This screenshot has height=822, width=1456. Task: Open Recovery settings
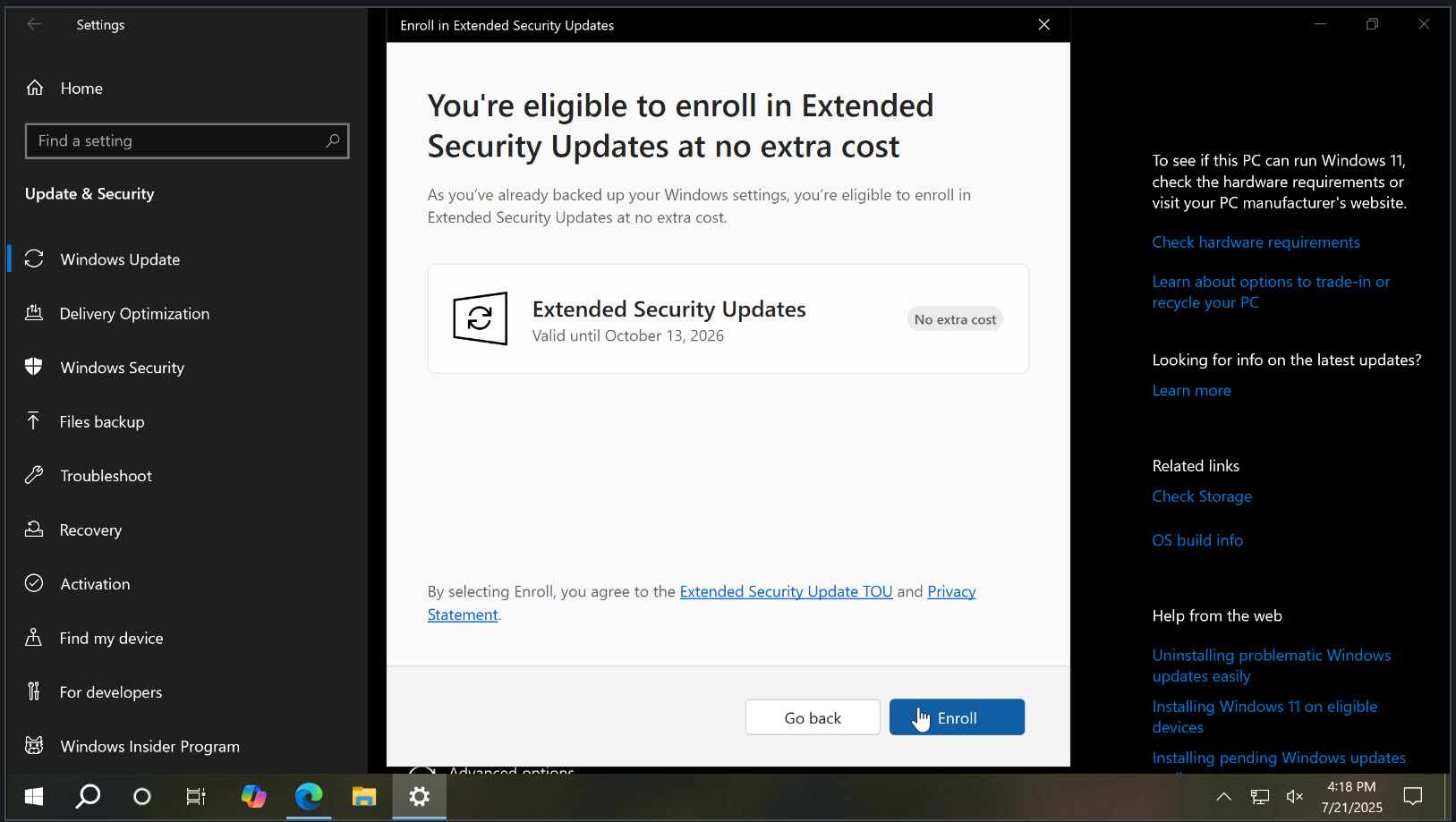coord(90,530)
